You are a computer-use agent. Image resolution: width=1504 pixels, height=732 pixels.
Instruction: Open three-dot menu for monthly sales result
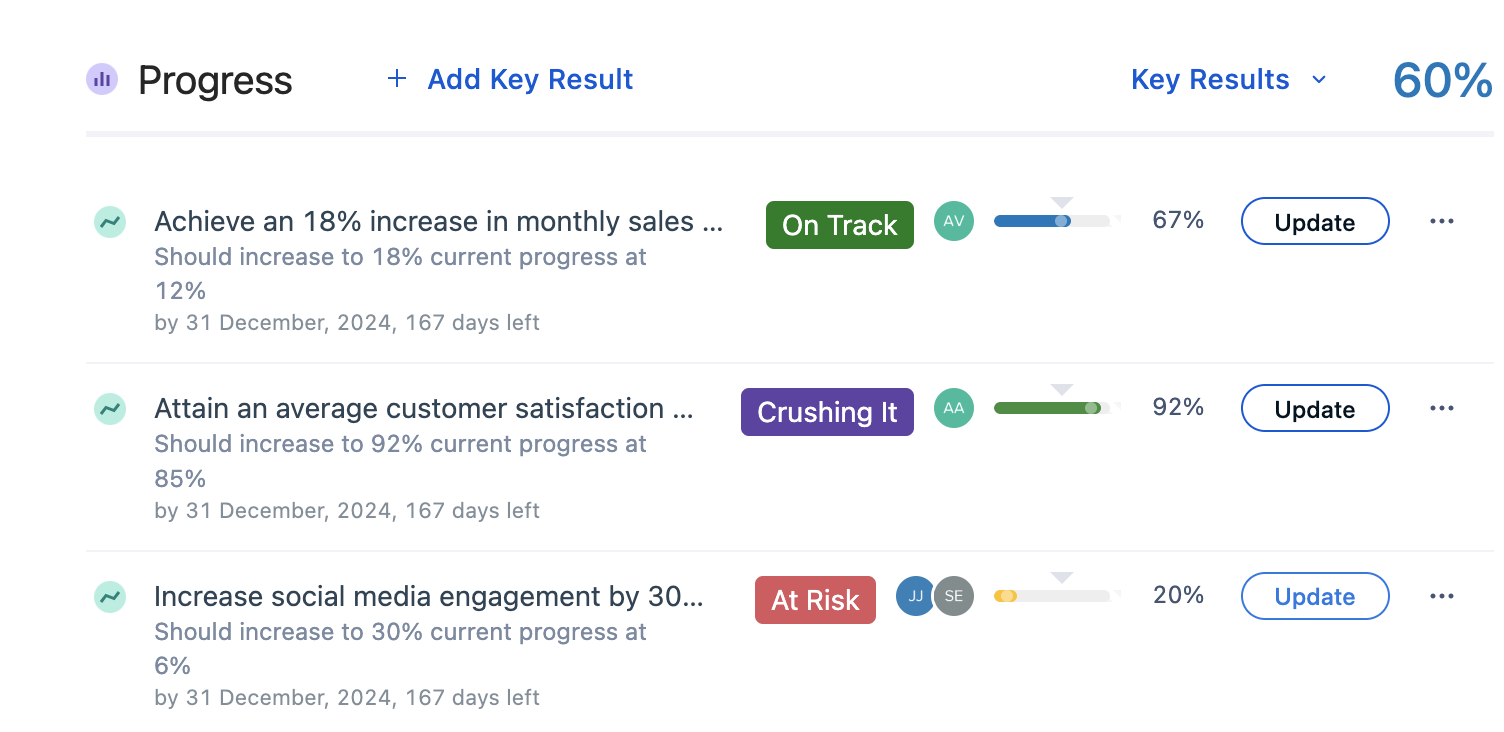[1441, 221]
